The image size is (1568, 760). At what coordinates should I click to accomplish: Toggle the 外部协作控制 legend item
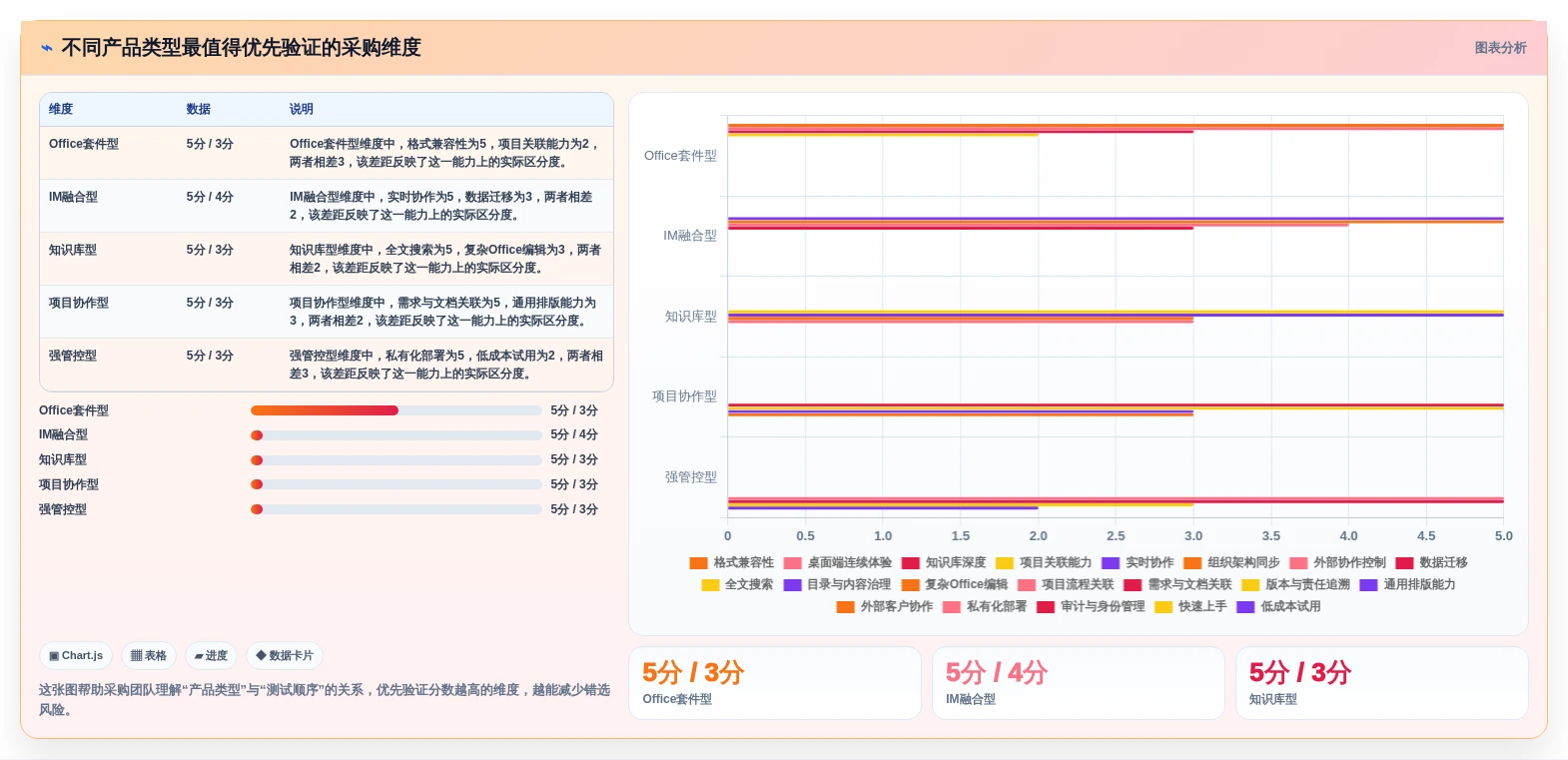[x=1337, y=563]
